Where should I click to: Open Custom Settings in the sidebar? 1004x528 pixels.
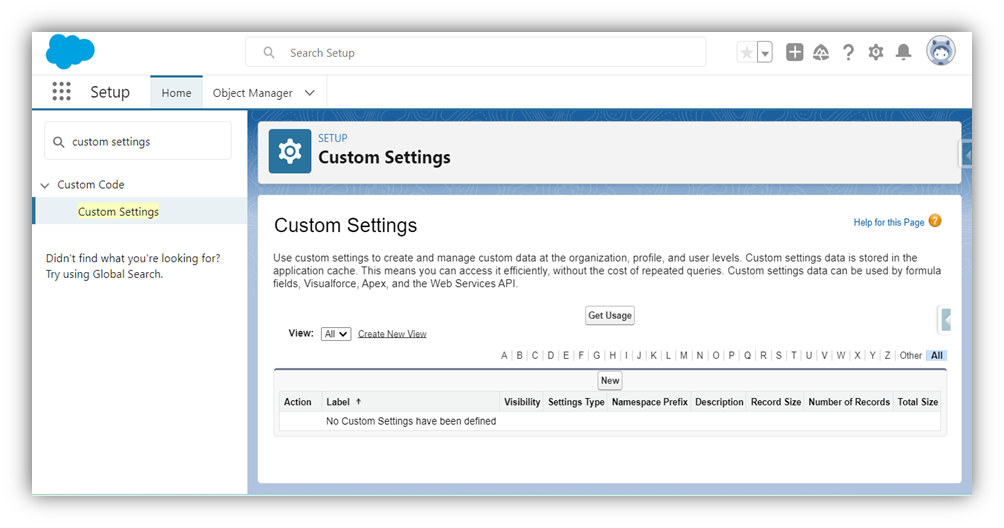point(118,212)
